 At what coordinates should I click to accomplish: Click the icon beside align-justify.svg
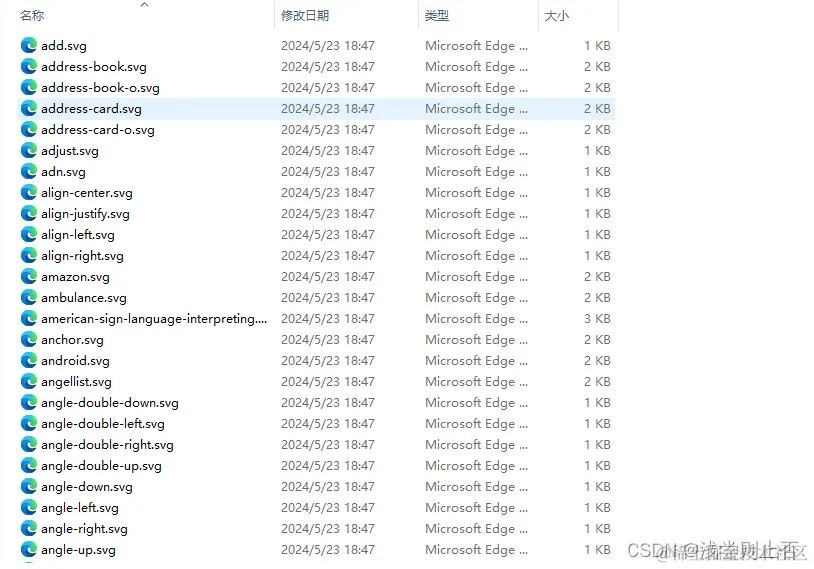[29, 213]
